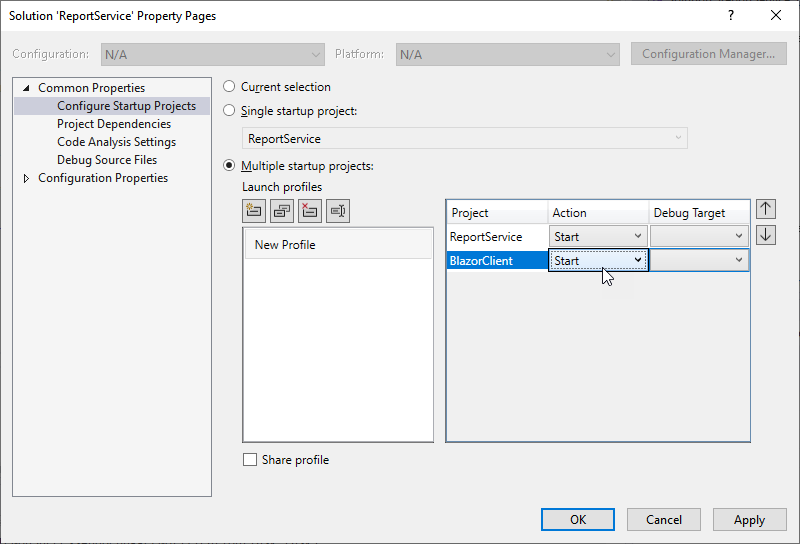Image resolution: width=800 pixels, height=544 pixels.
Task: Duplicate the selected launch profile
Action: (282, 211)
